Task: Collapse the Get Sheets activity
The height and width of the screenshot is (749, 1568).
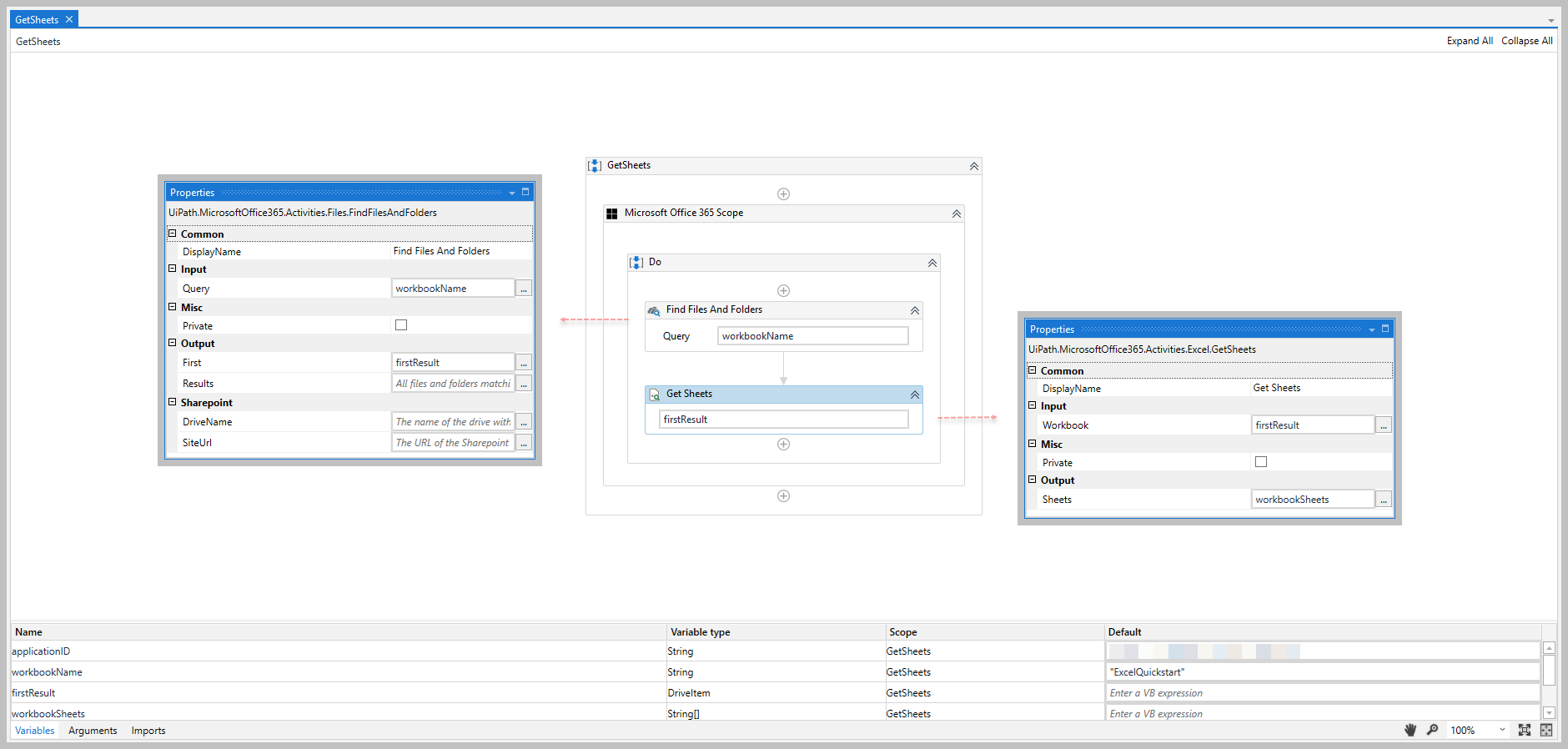Action: [x=915, y=395]
